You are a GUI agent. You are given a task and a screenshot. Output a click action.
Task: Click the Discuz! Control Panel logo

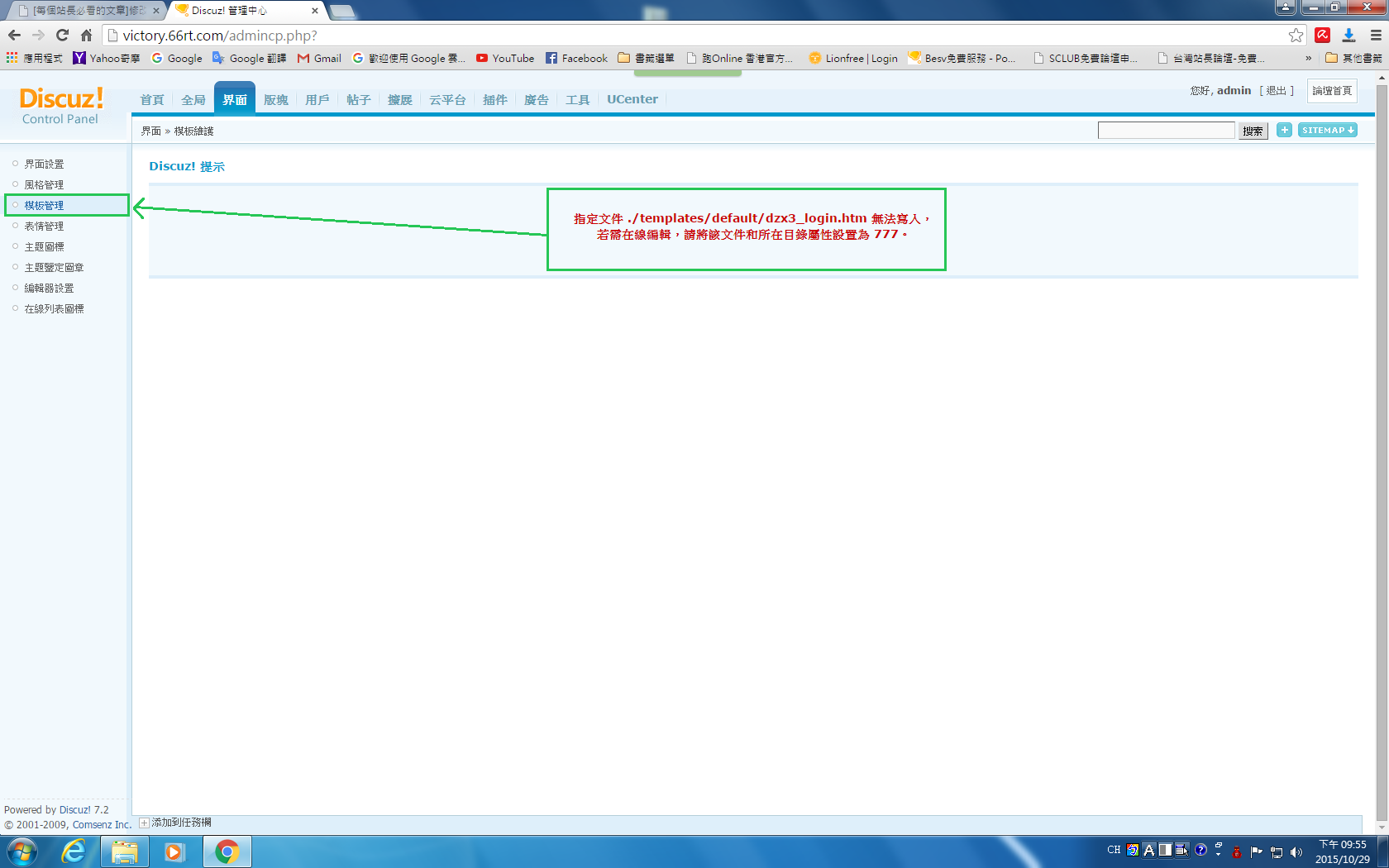61,106
